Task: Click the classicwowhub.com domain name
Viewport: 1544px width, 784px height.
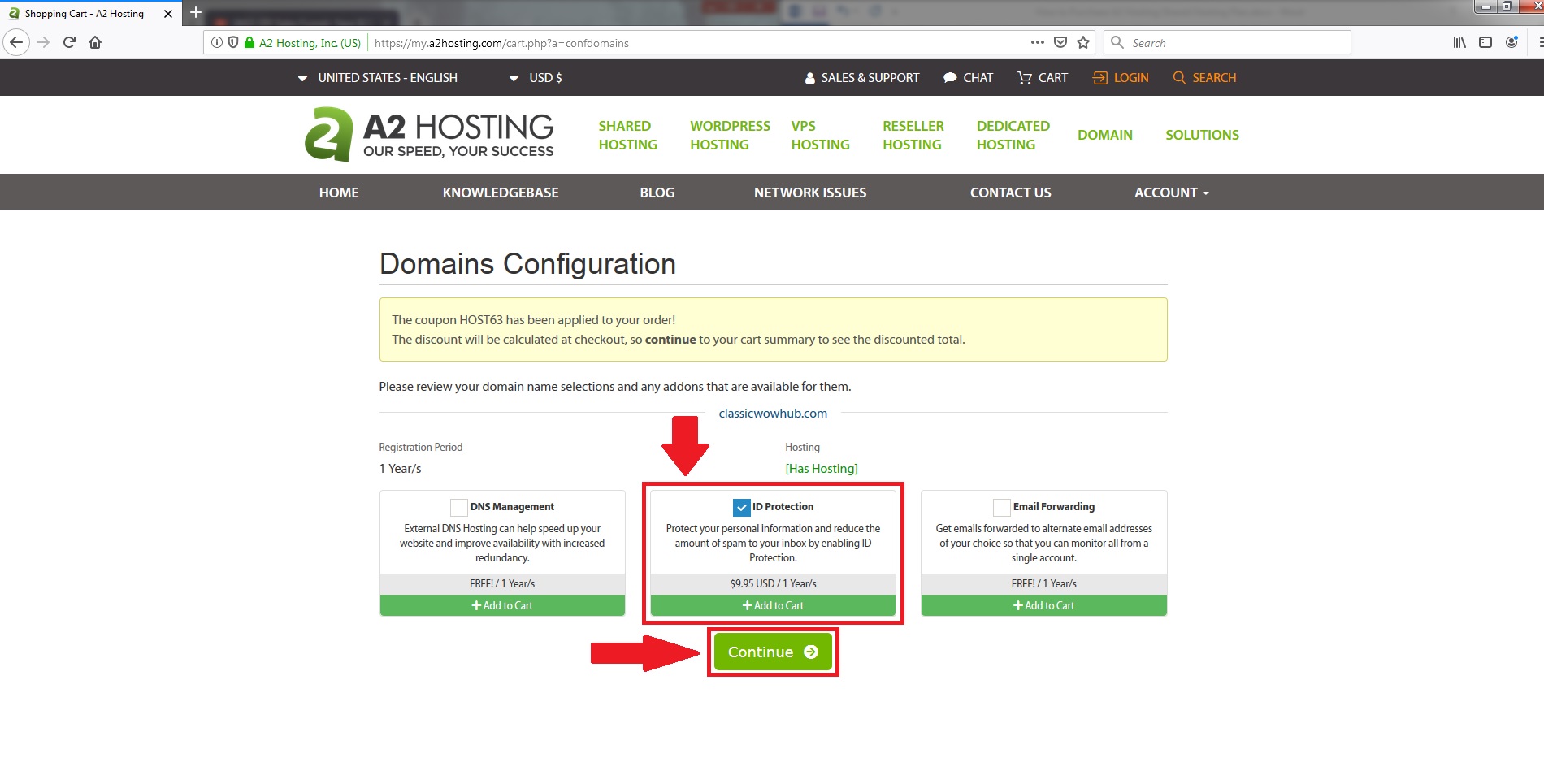Action: (773, 413)
